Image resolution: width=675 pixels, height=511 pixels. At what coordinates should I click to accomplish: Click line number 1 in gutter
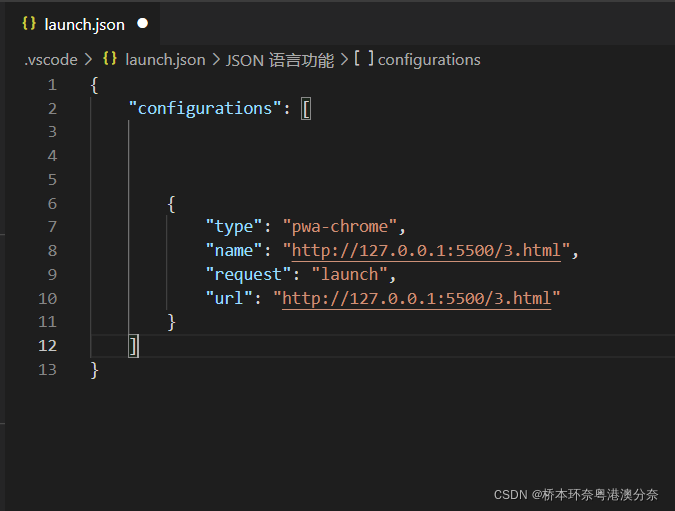pyautogui.click(x=52, y=85)
